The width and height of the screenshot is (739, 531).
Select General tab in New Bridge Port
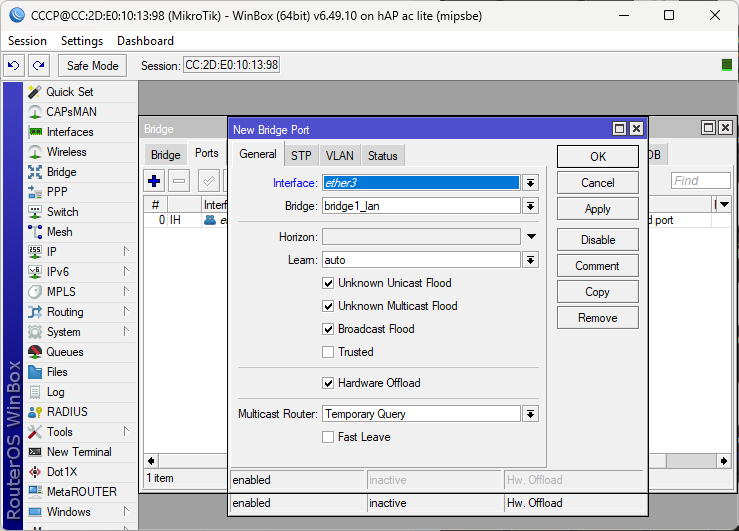coord(258,155)
